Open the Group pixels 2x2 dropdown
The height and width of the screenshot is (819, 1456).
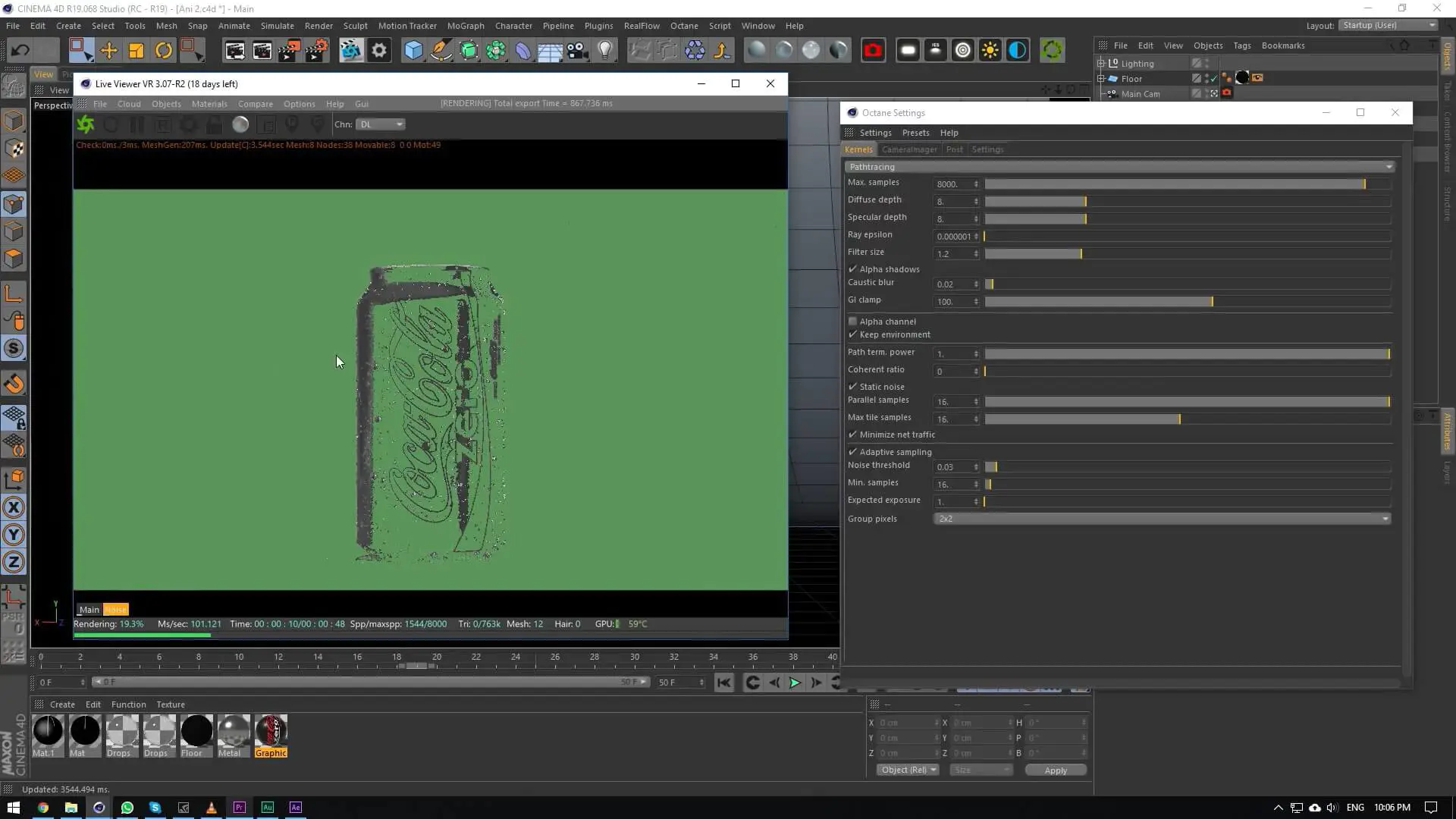[x=1163, y=519]
